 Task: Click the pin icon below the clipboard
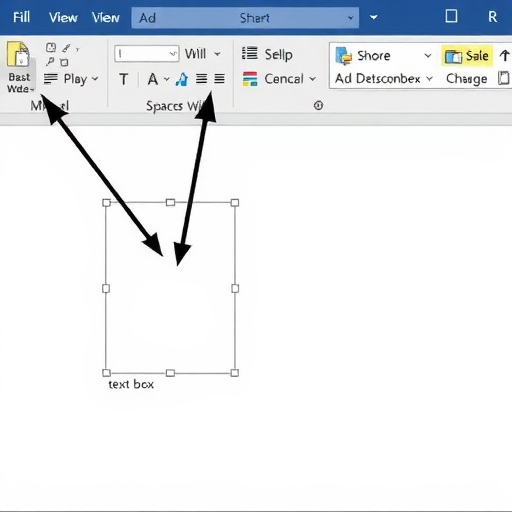pos(50,62)
